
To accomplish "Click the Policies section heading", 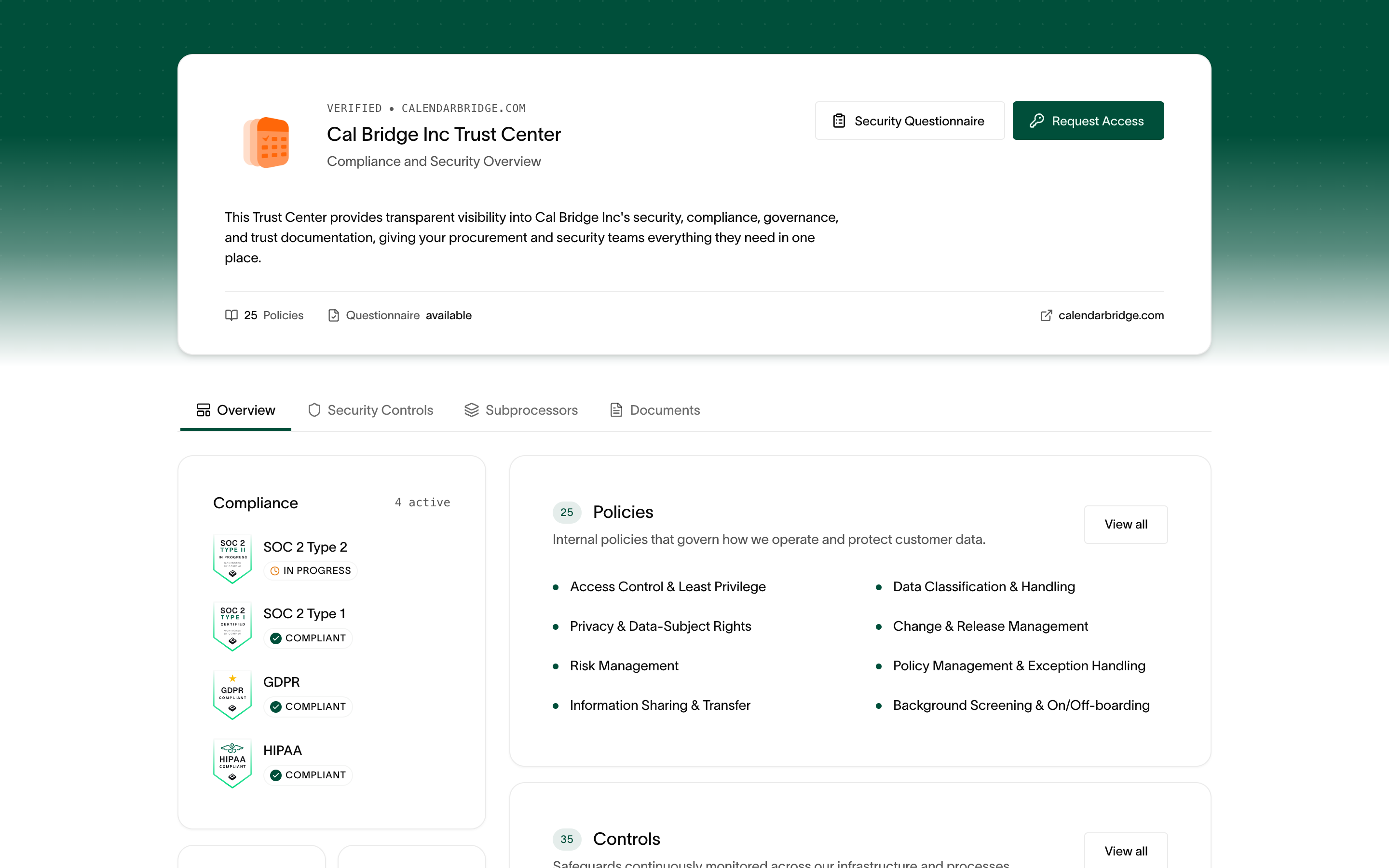I will [x=623, y=512].
